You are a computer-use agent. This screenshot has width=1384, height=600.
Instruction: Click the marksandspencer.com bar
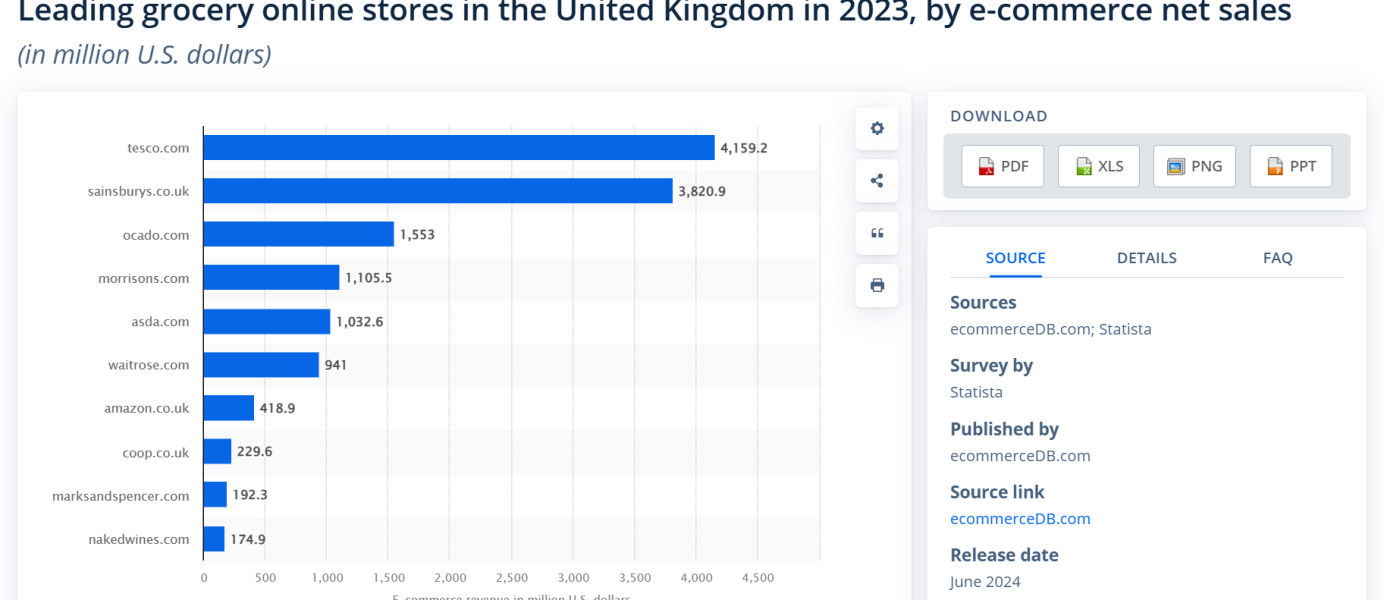[215, 495]
